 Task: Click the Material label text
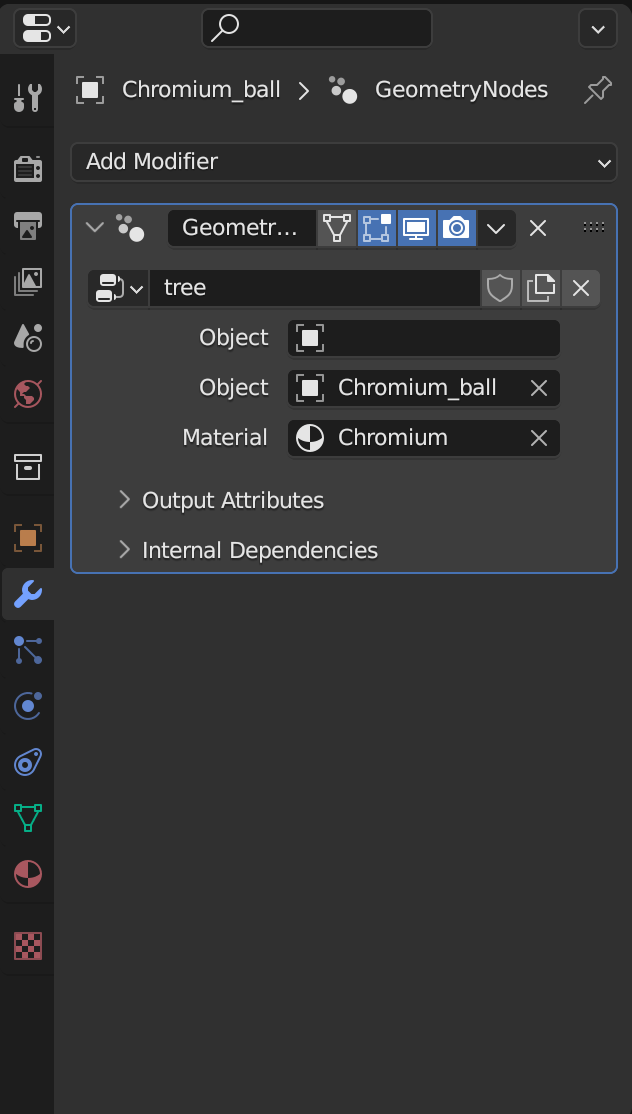coord(225,438)
